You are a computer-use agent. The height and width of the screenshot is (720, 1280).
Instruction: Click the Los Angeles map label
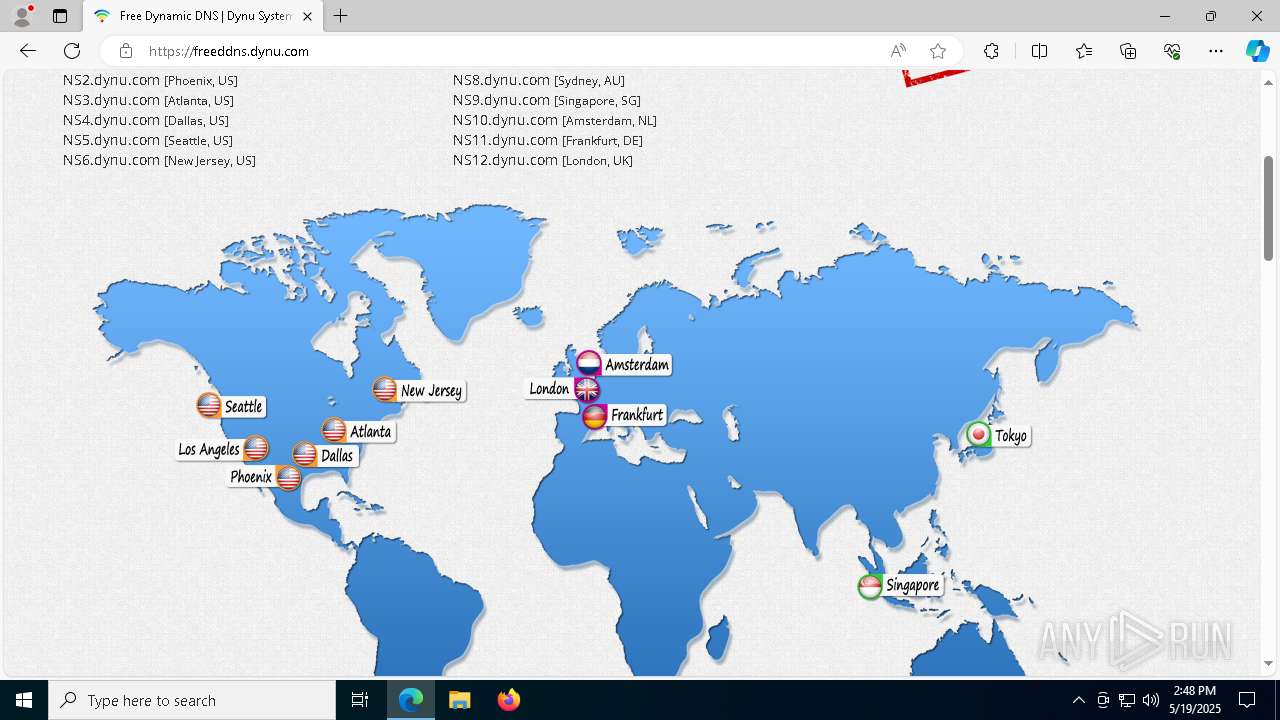[209, 449]
